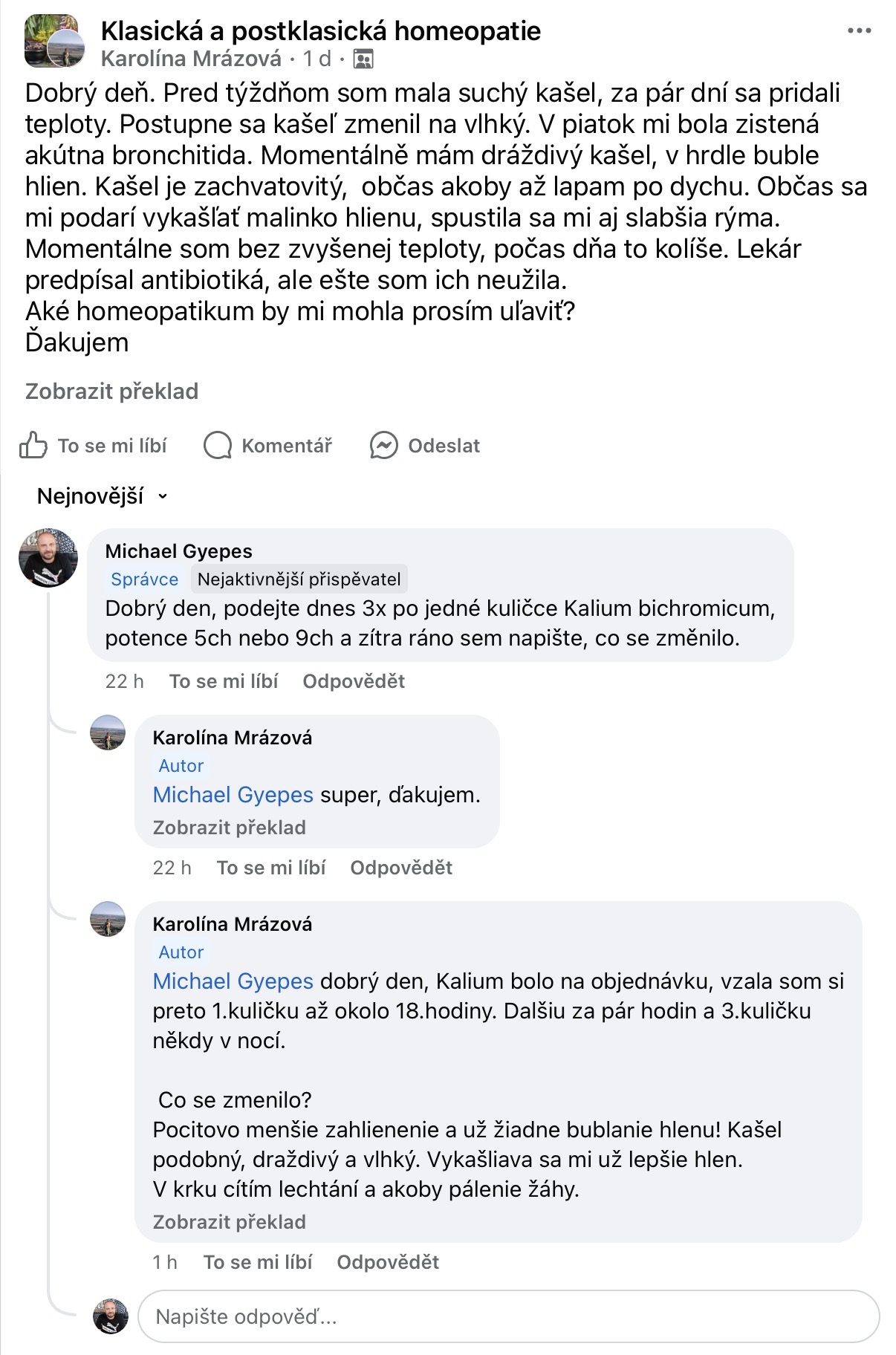896x1355 pixels.
Task: Click the thumbs-up like icon on post
Action: click(33, 446)
